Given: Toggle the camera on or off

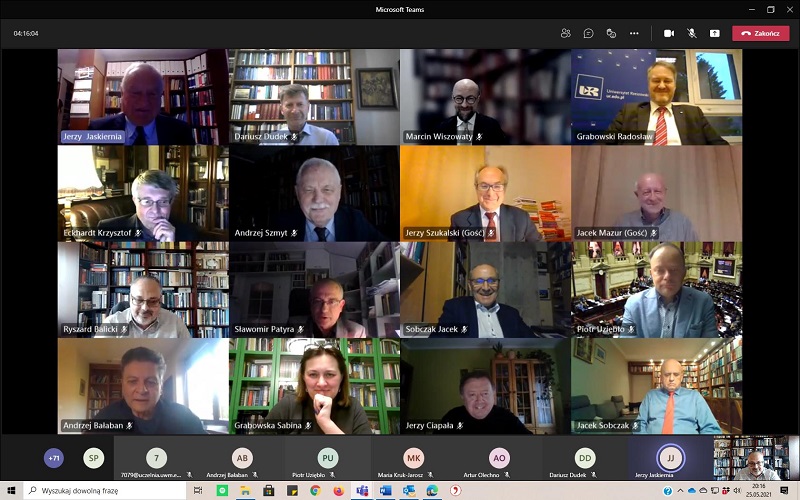Looking at the screenshot, I should [x=669, y=33].
